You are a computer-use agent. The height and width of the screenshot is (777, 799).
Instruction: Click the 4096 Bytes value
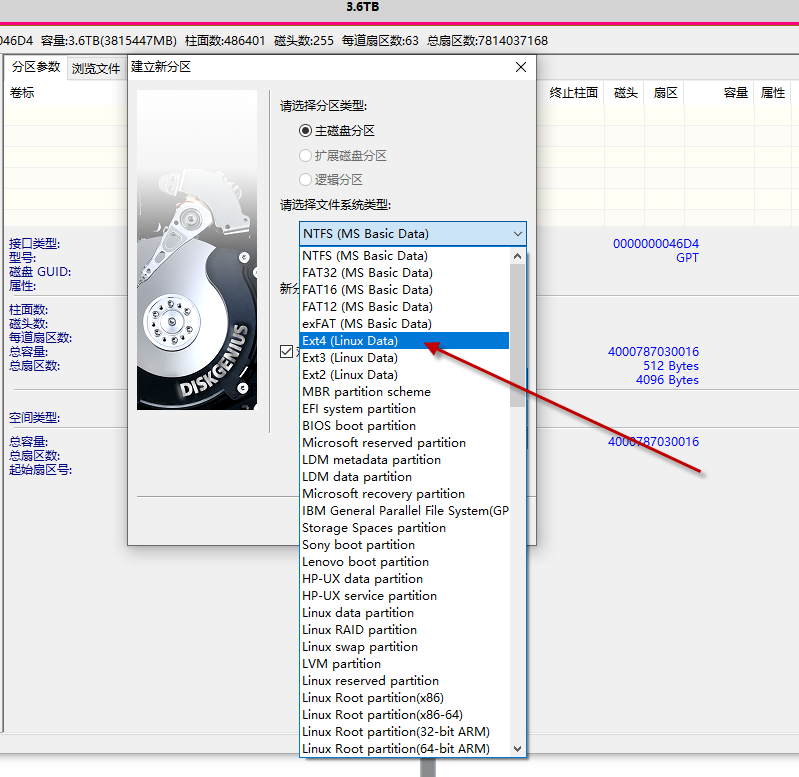pos(667,380)
